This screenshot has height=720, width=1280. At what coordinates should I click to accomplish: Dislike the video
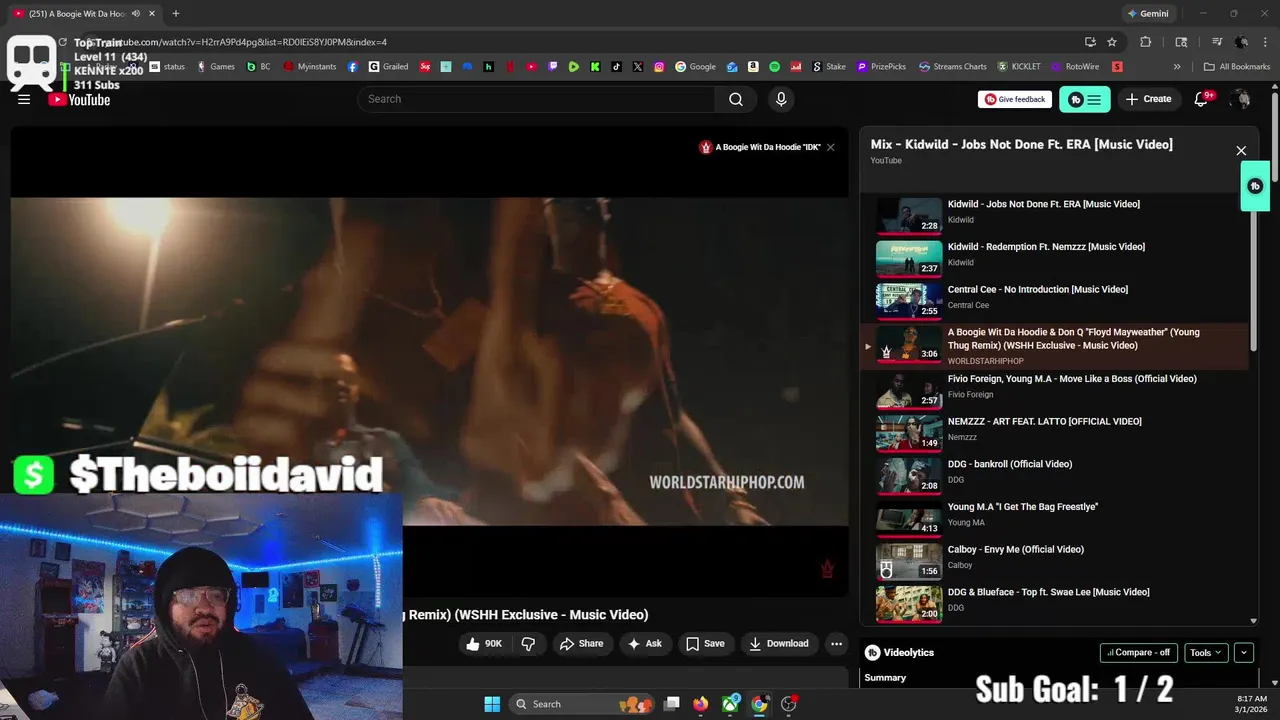pos(529,644)
